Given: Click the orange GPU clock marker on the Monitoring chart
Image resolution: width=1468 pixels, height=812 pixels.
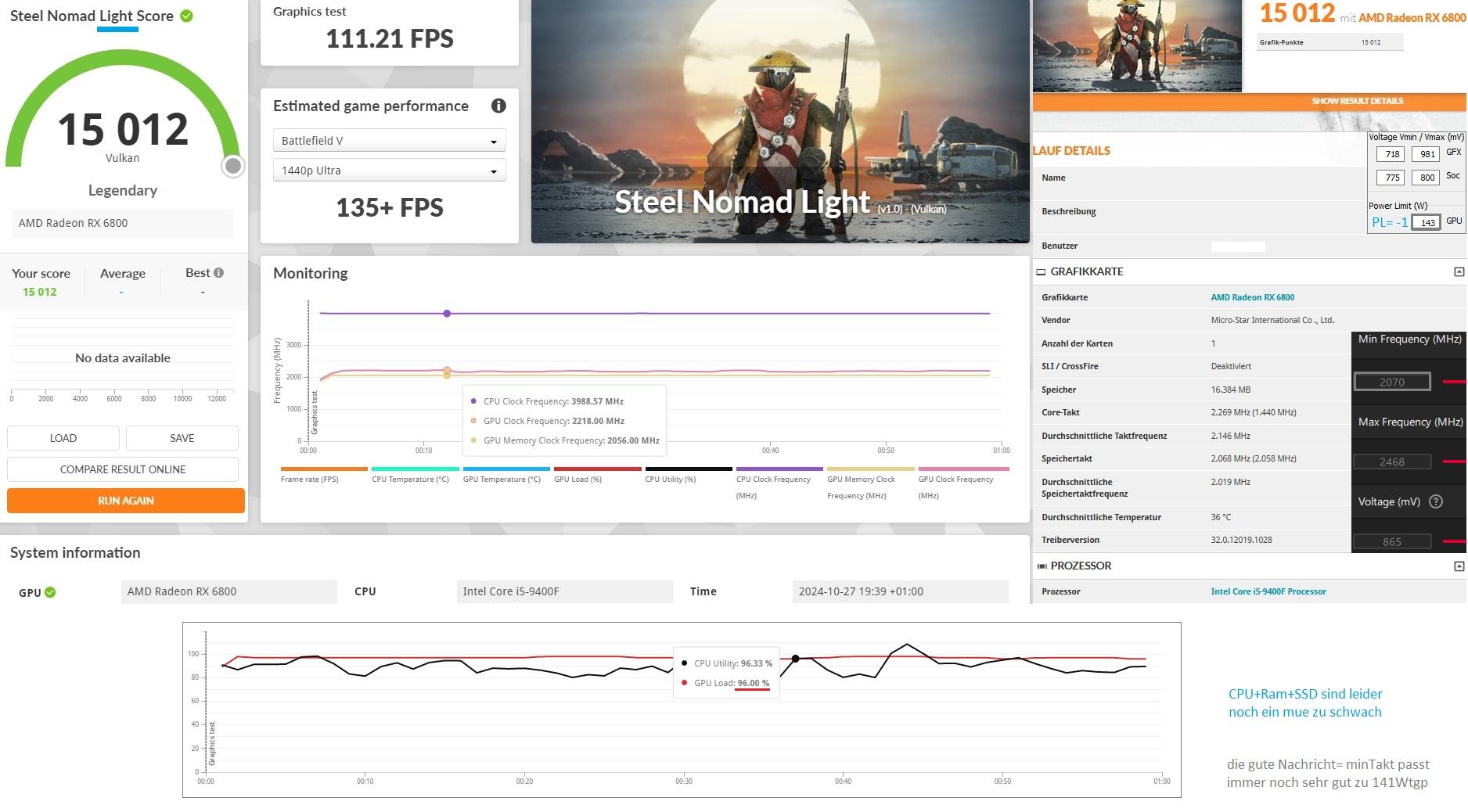Looking at the screenshot, I should pyautogui.click(x=447, y=371).
